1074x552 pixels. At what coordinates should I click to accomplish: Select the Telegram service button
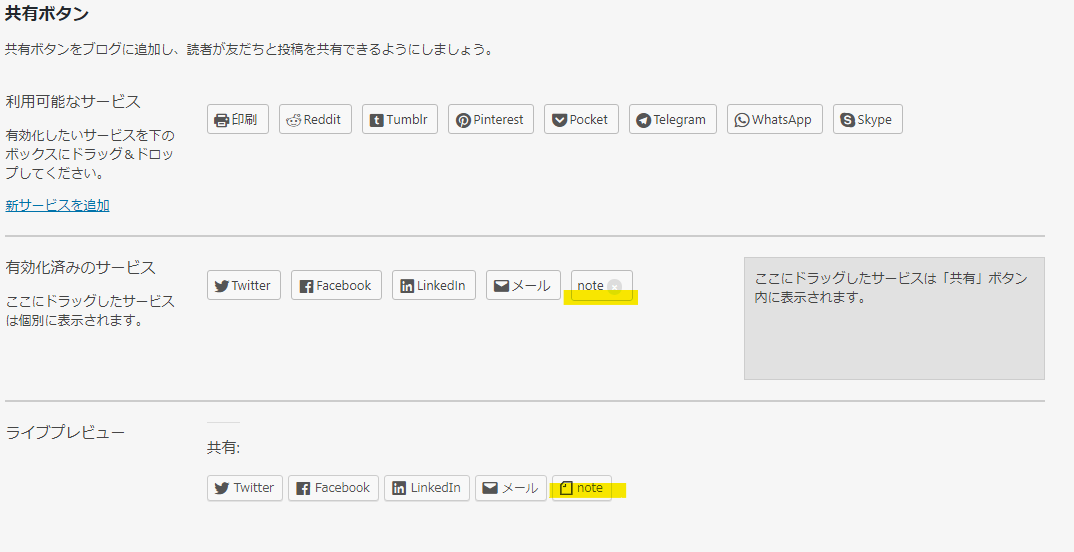pyautogui.click(x=673, y=119)
